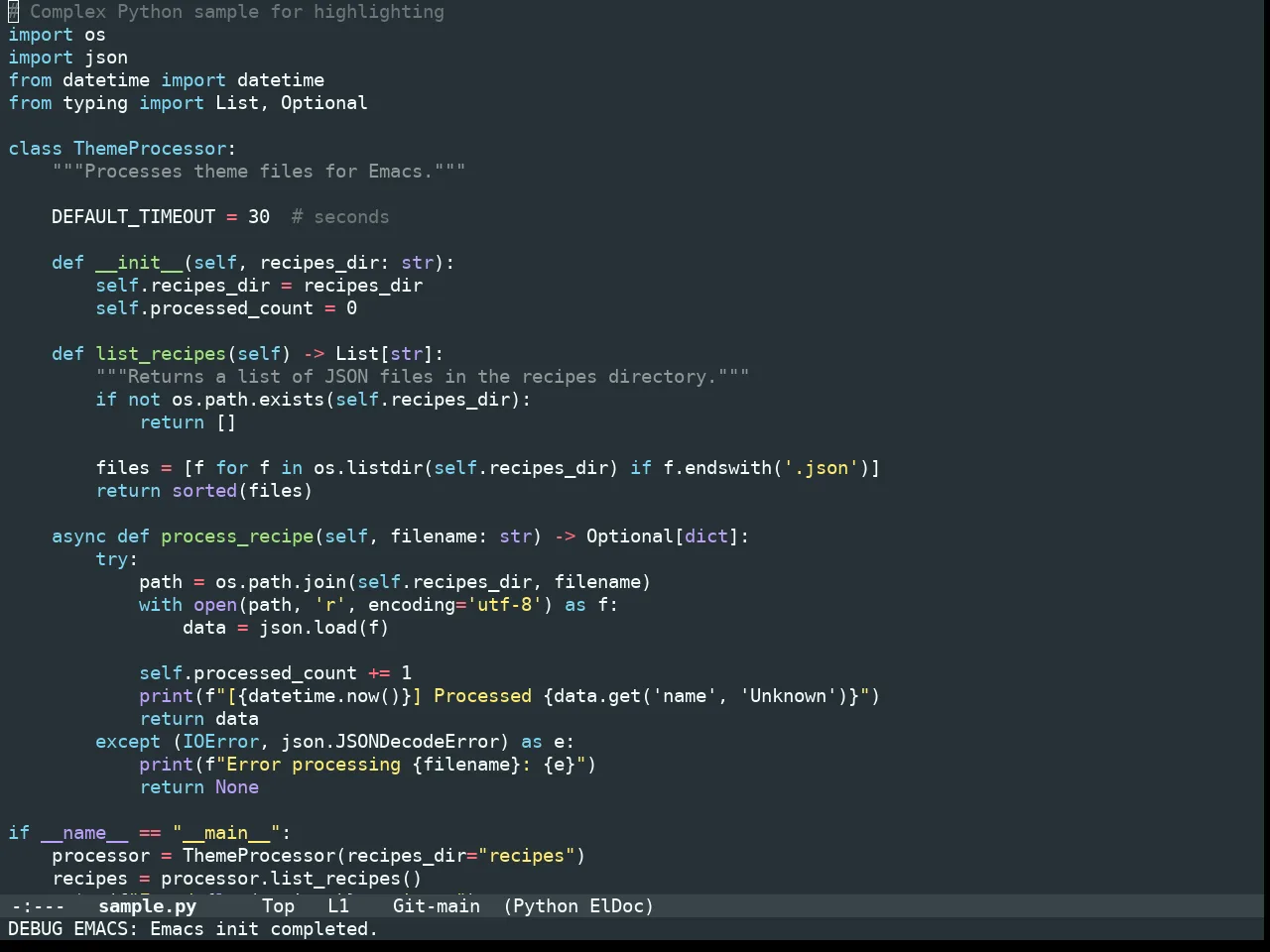Click list_recipes in its def line
The image size is (1270, 952).
(161, 354)
